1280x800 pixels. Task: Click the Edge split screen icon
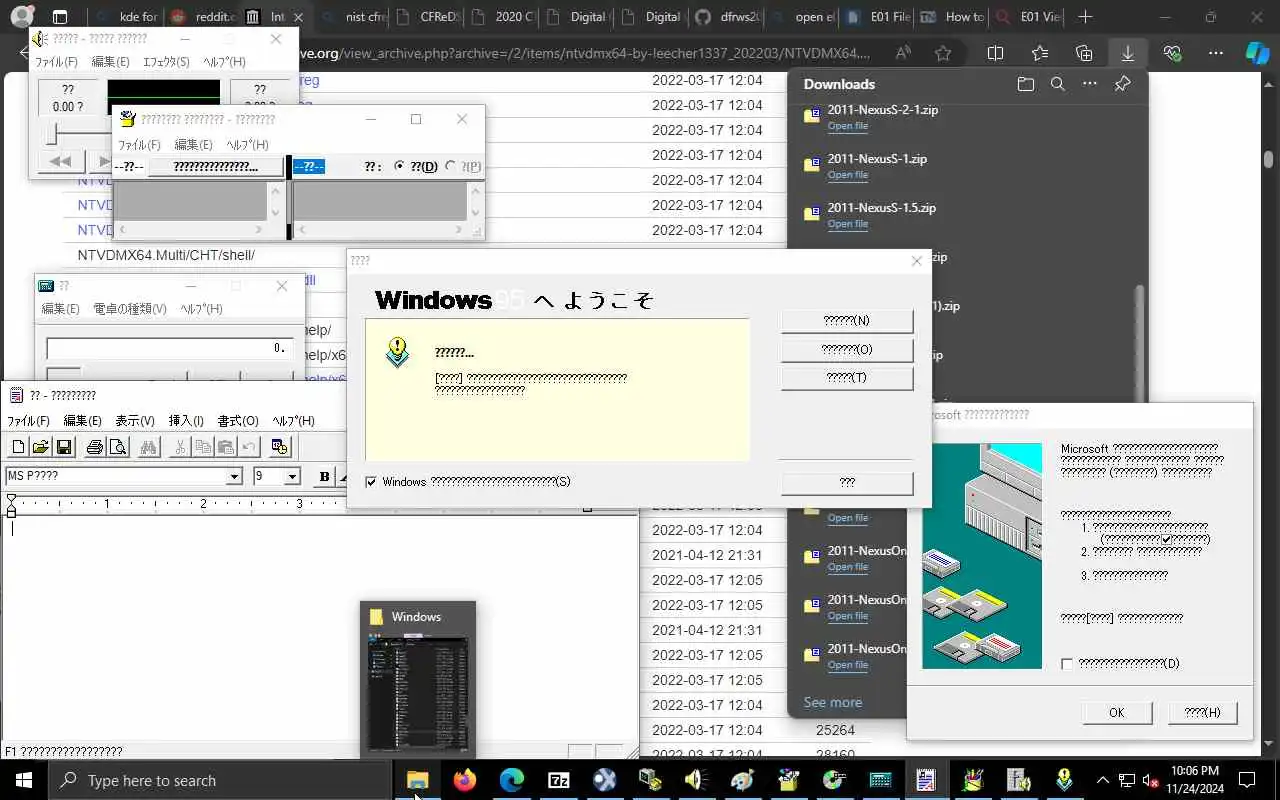tap(995, 53)
